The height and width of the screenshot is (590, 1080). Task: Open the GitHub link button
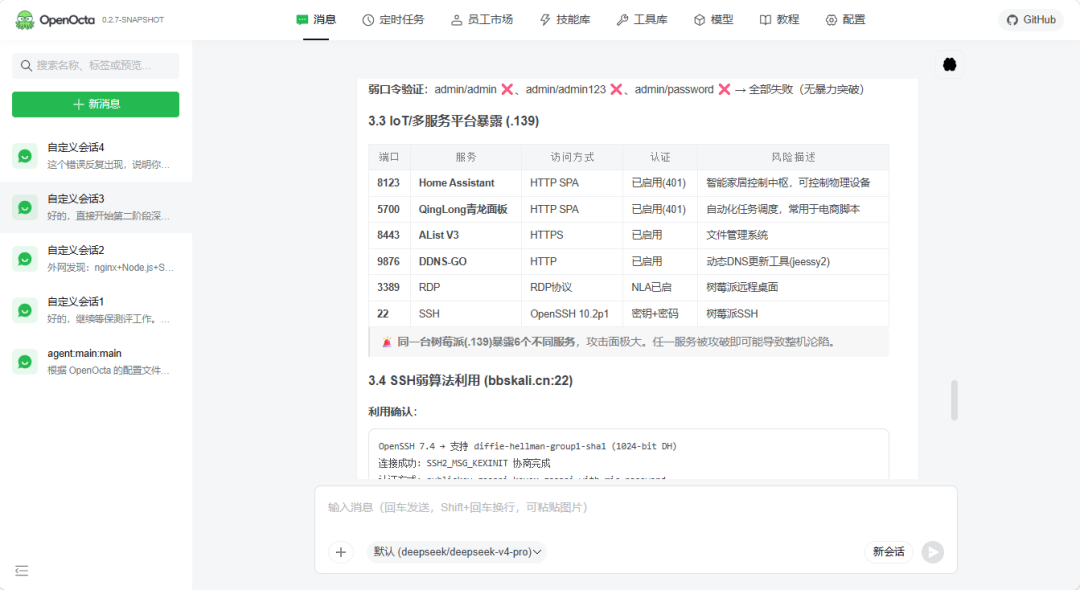(x=1031, y=20)
